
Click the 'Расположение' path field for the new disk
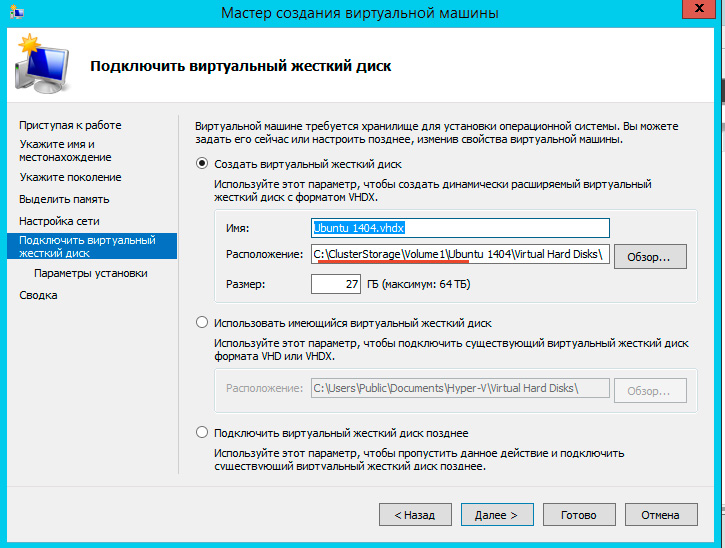coord(459,255)
